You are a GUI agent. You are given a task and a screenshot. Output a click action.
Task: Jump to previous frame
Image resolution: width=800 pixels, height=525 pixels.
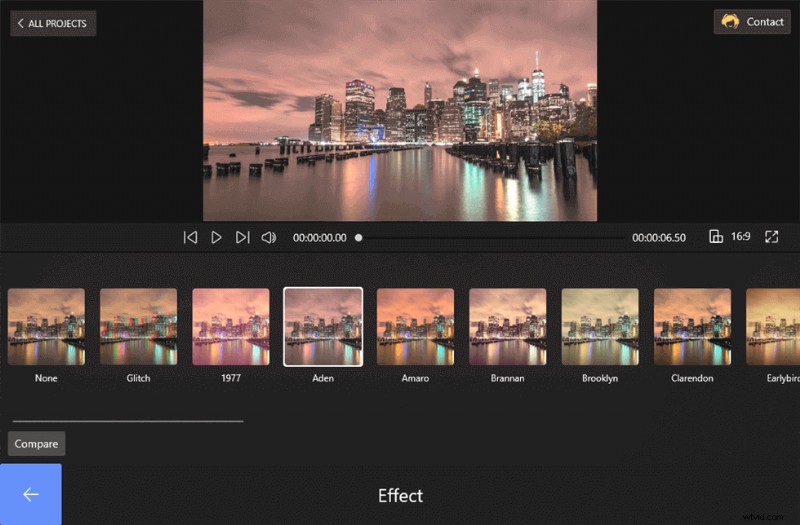[x=190, y=237]
